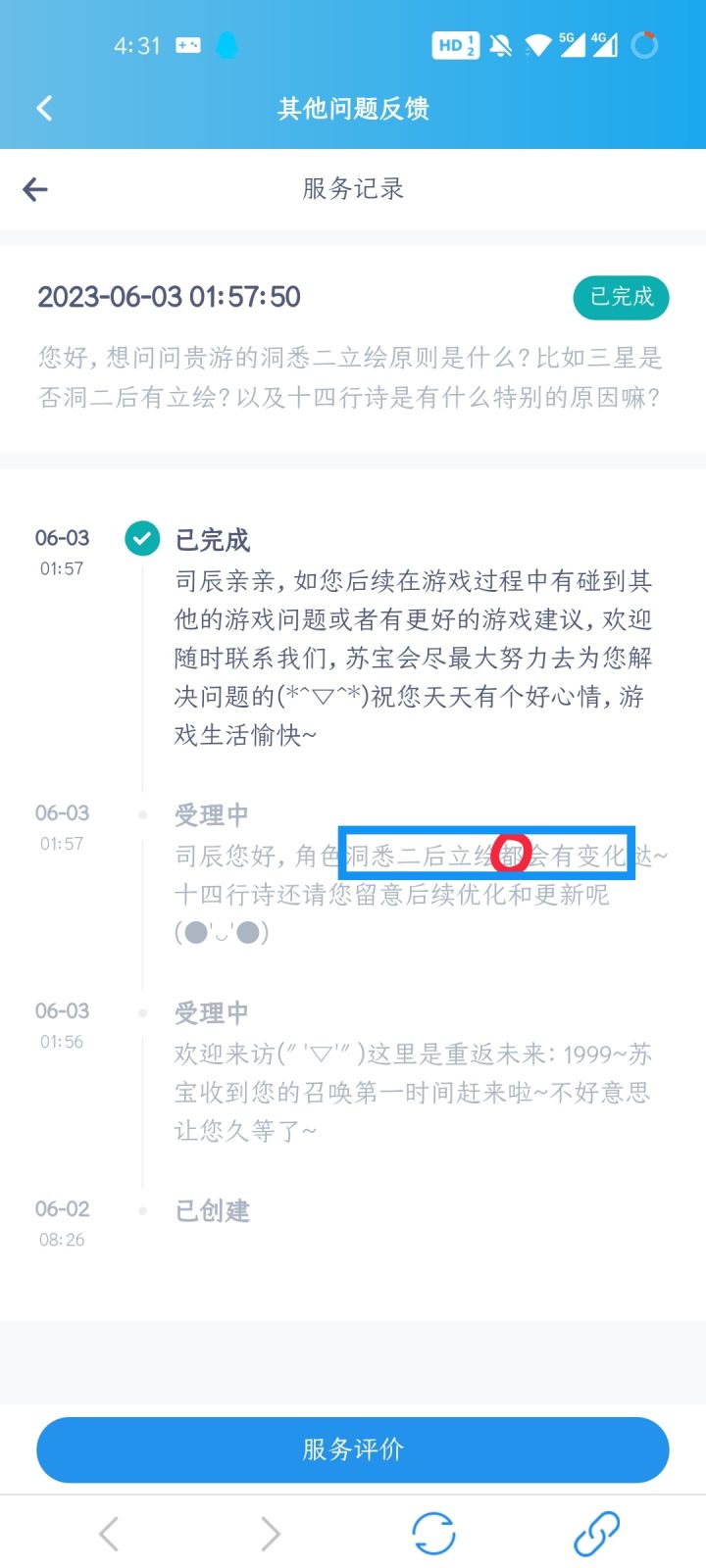Tap the copy link icon at bottom
The width and height of the screenshot is (706, 1568).
(596, 1534)
